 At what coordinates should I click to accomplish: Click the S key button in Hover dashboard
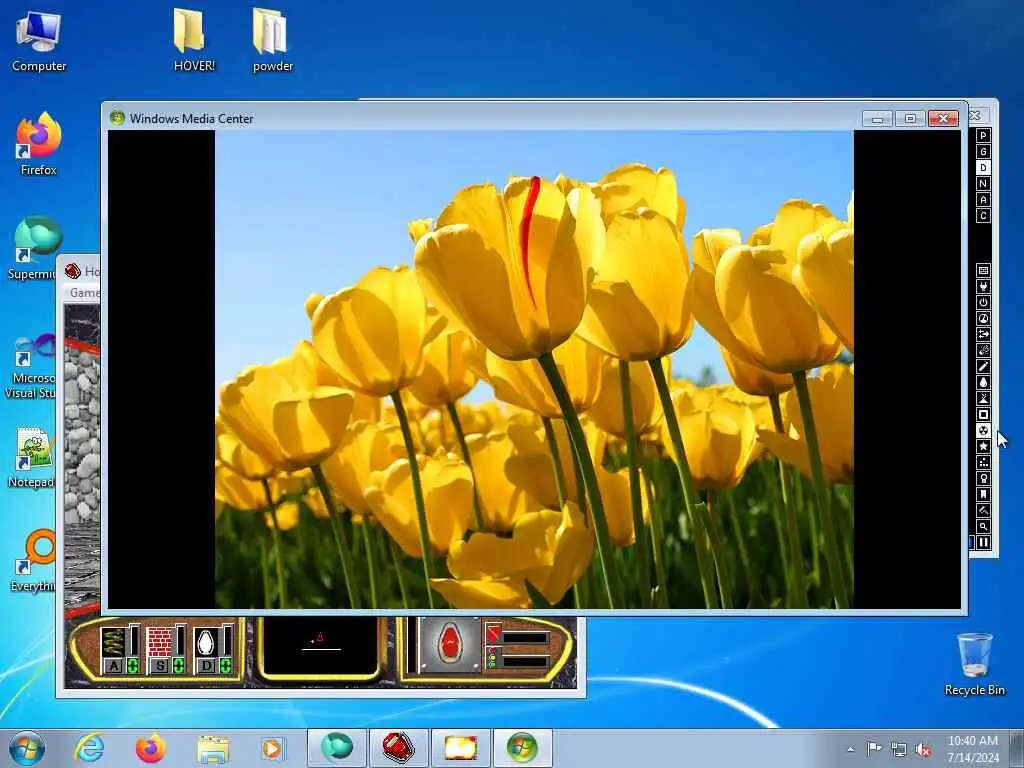tap(161, 665)
